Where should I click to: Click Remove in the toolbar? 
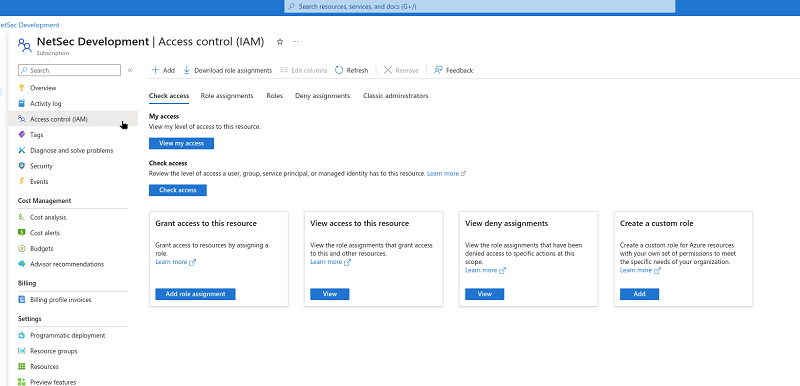pos(401,70)
